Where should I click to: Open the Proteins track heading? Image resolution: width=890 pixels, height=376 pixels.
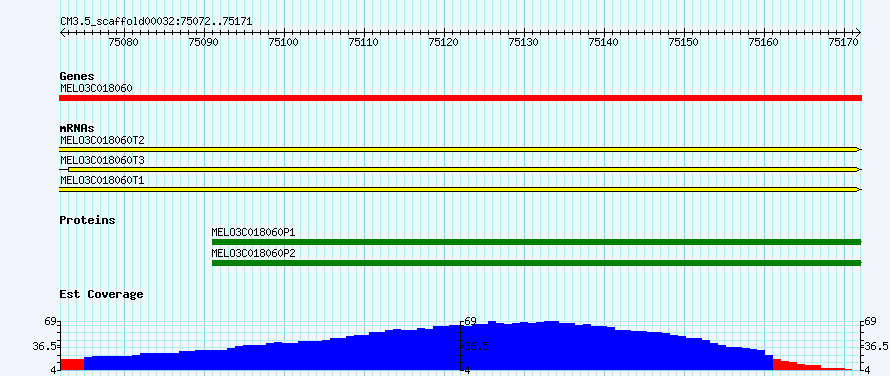coord(87,220)
